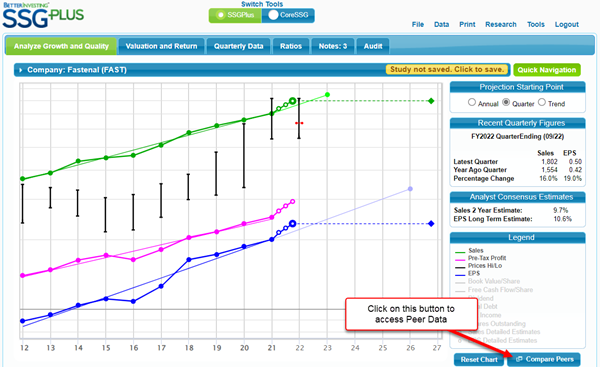Open the Audit tab
This screenshot has width=600, height=367.
click(373, 46)
